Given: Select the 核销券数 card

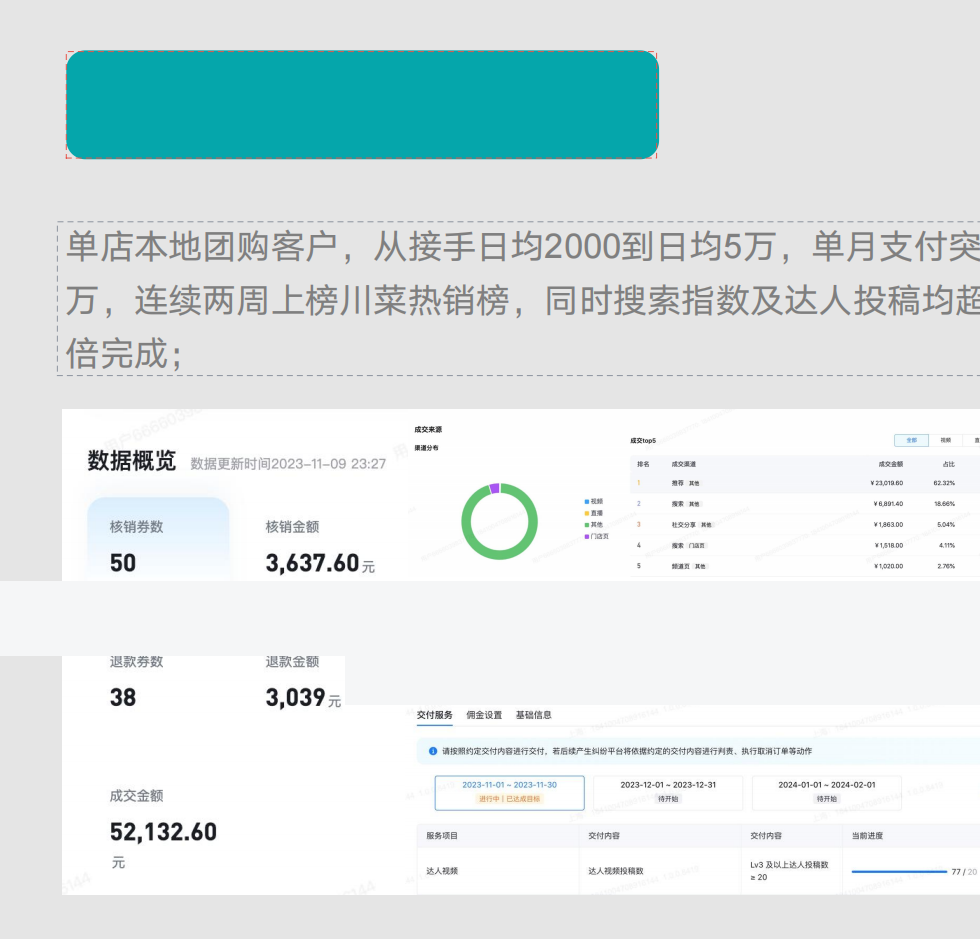Looking at the screenshot, I should pyautogui.click(x=158, y=539).
